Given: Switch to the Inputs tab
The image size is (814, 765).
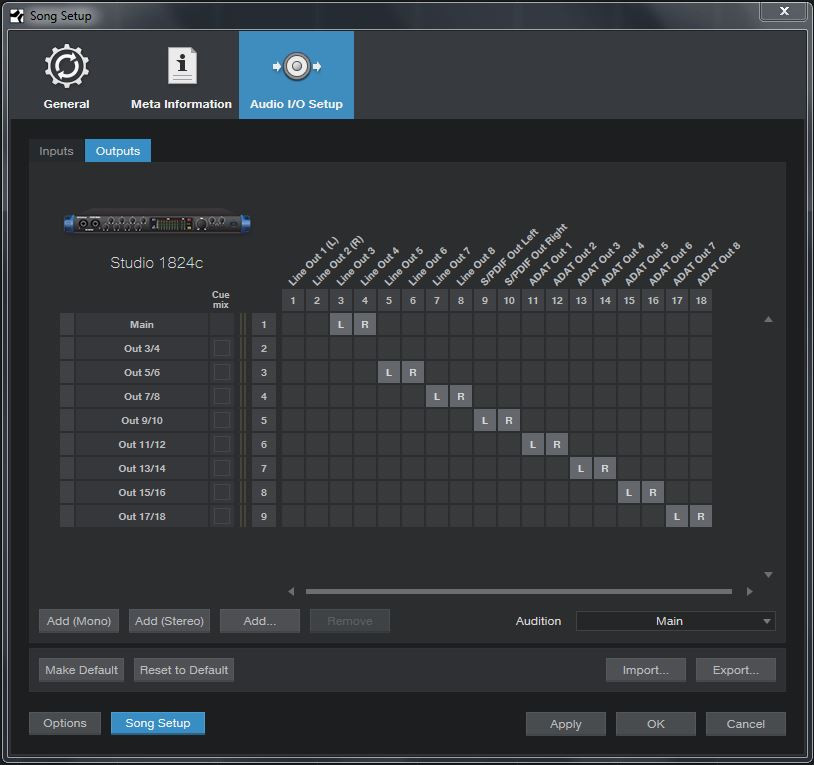Looking at the screenshot, I should click(x=56, y=151).
